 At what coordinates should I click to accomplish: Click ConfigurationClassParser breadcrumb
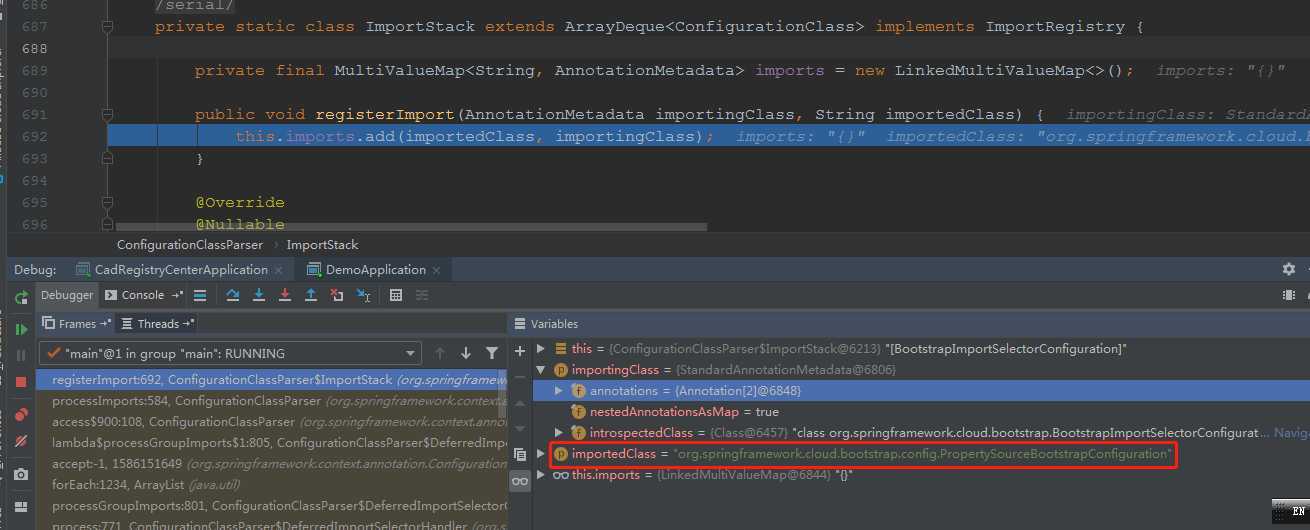(x=190, y=244)
